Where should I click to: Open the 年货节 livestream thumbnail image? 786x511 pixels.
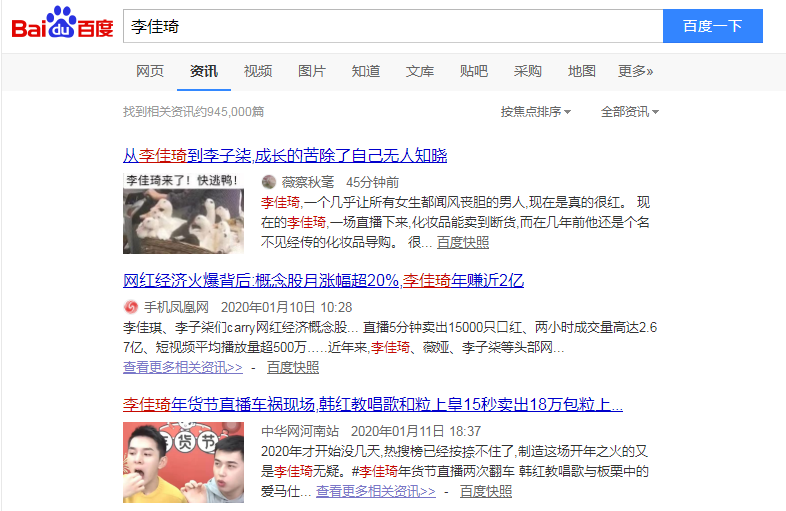click(183, 462)
